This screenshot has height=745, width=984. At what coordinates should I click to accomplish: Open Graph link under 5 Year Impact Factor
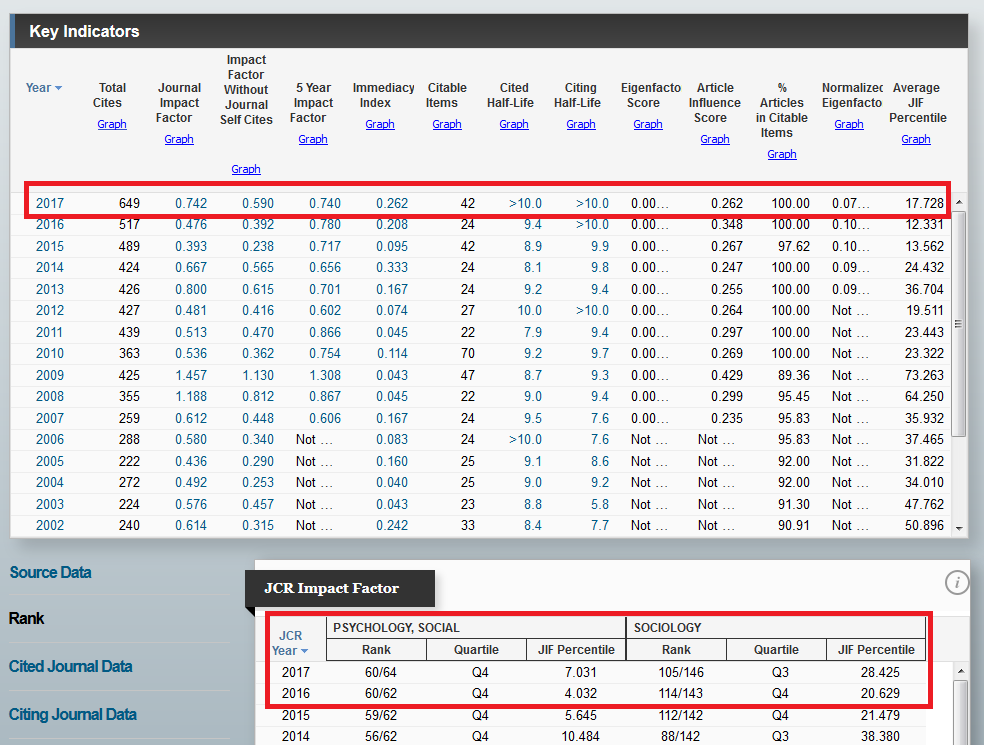pos(313,139)
